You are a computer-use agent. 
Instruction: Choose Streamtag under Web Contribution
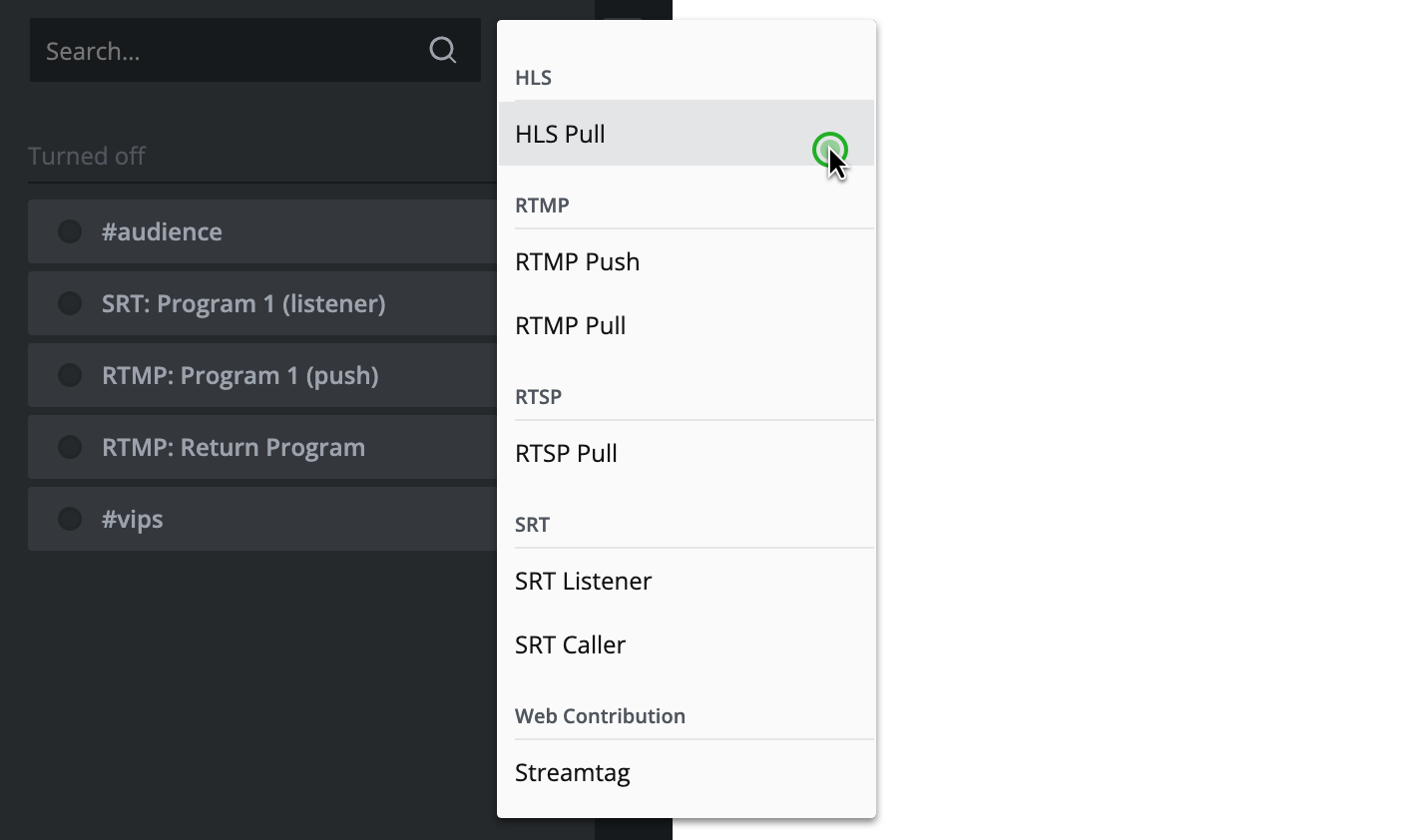point(572,772)
